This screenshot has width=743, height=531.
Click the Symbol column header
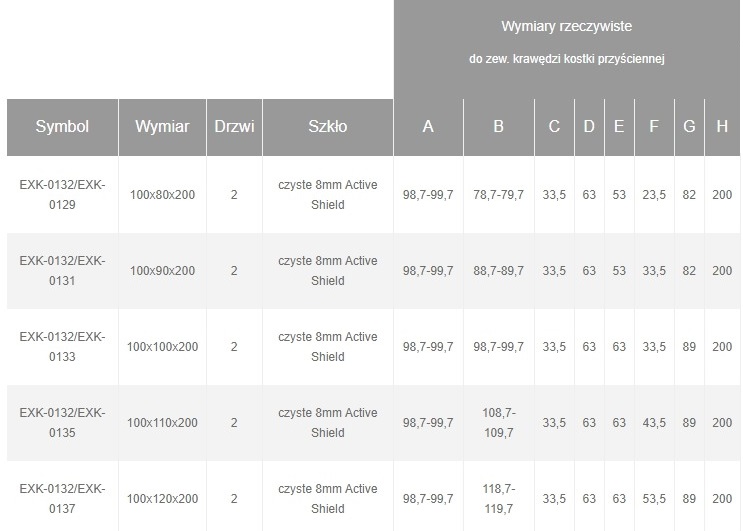[62, 127]
